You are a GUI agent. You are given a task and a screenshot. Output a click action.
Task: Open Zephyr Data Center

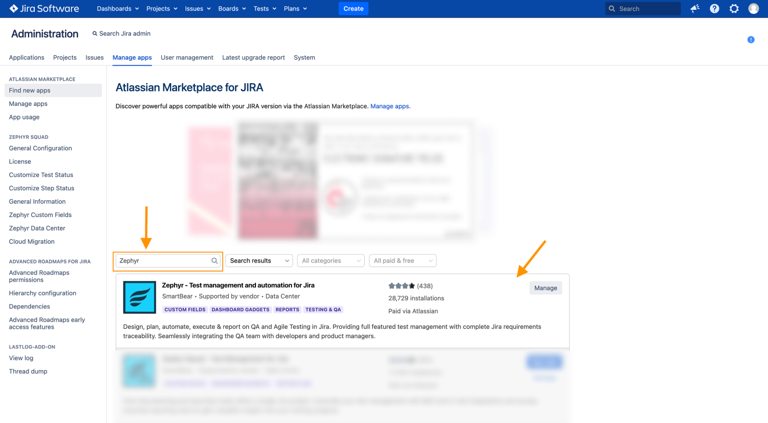(x=37, y=228)
